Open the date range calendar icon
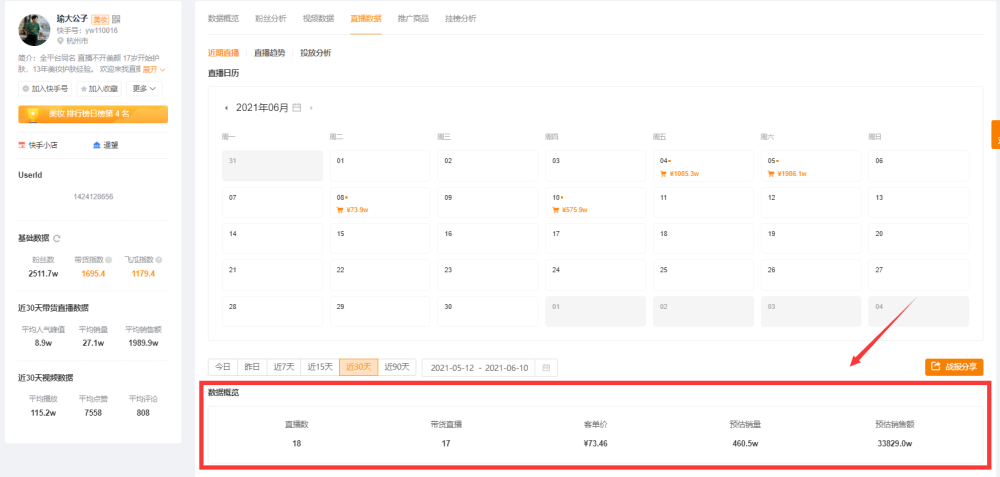1000x477 pixels. [546, 368]
